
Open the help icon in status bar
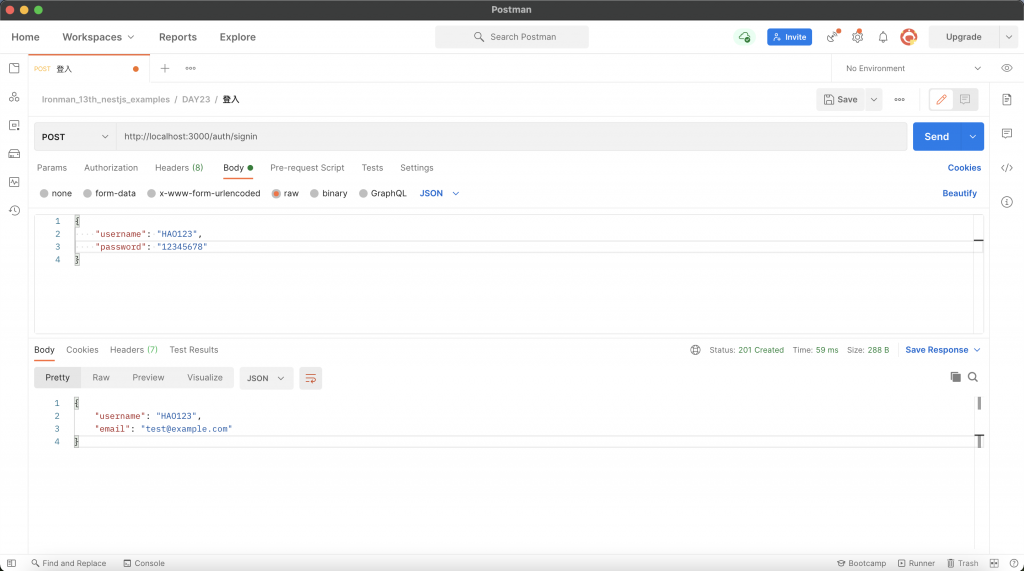1014,563
